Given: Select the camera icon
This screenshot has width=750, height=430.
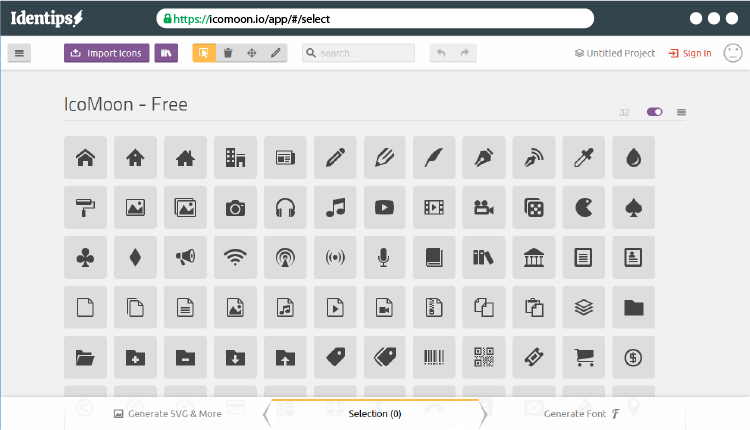Looking at the screenshot, I should coord(235,208).
